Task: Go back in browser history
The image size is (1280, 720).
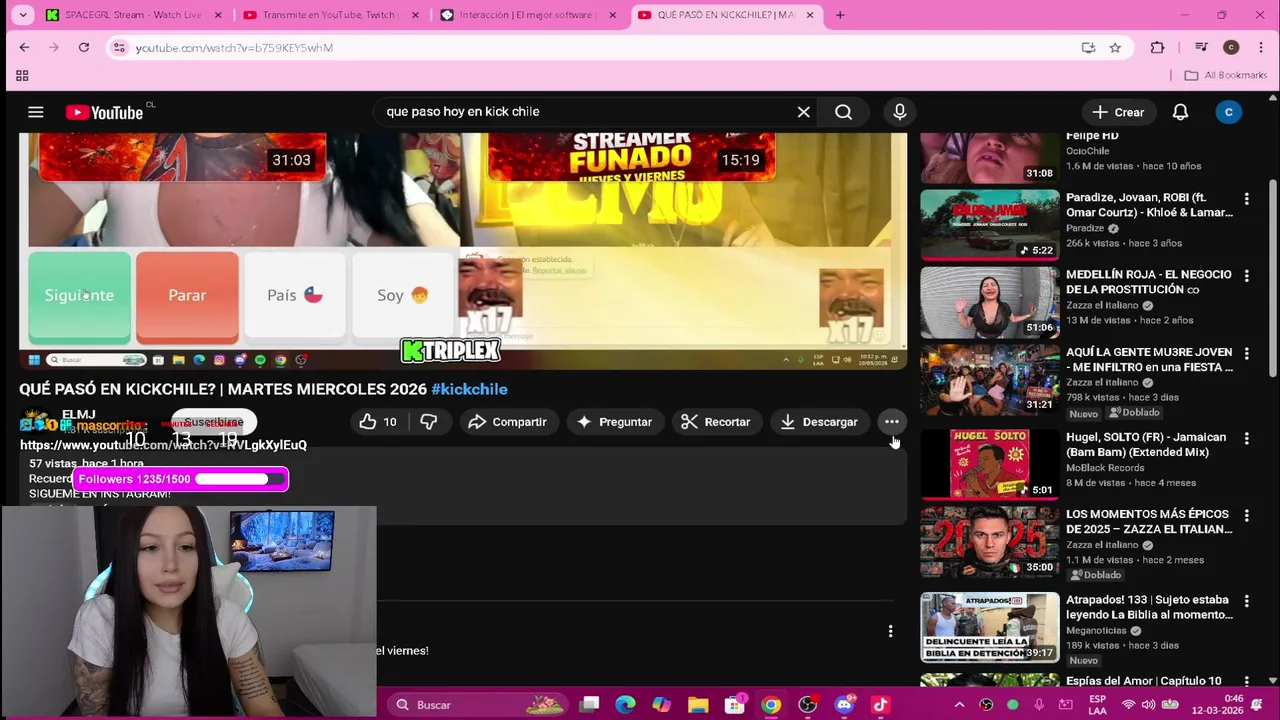Action: (25, 47)
